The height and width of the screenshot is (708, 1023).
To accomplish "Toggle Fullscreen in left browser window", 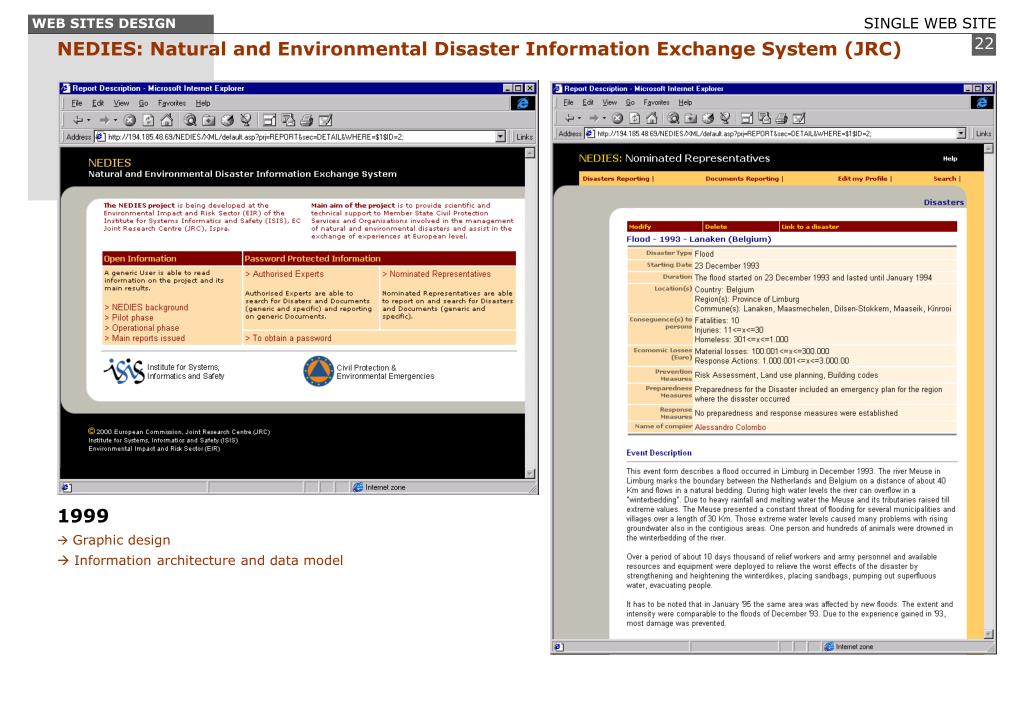I will [x=269, y=120].
